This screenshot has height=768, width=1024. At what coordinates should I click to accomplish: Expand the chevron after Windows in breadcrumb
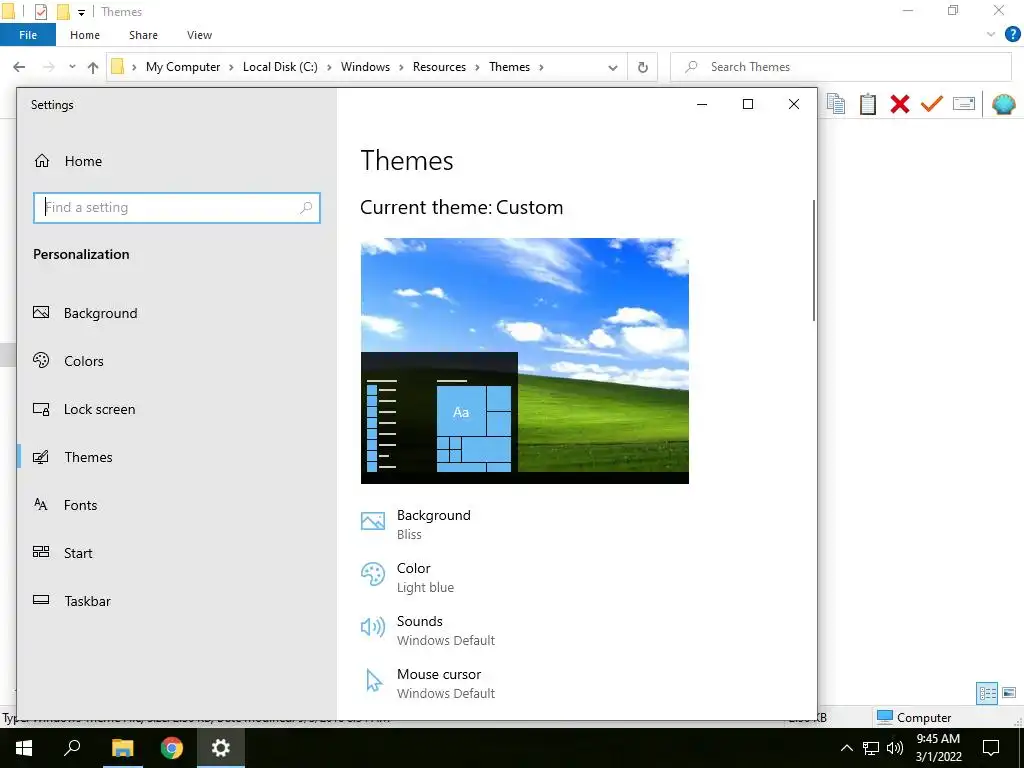coord(401,67)
